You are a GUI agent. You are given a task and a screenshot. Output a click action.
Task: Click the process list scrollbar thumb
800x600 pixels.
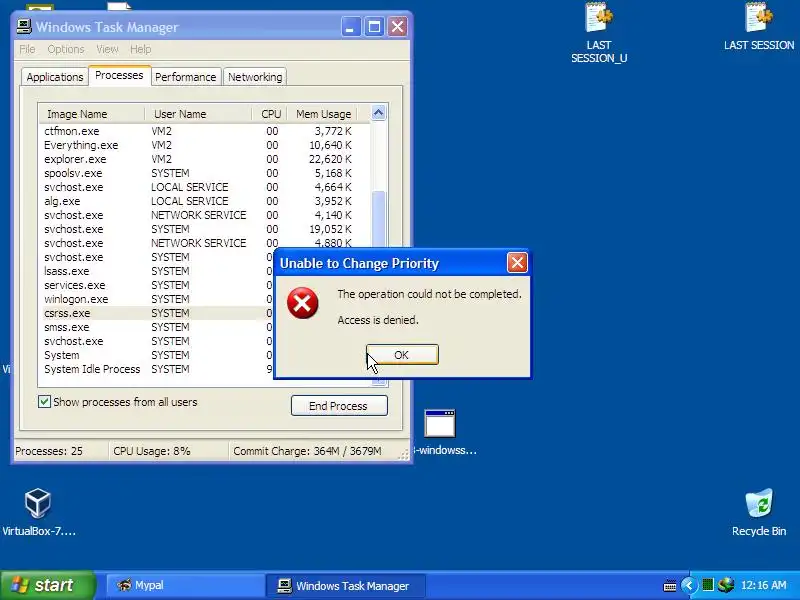[x=379, y=219]
